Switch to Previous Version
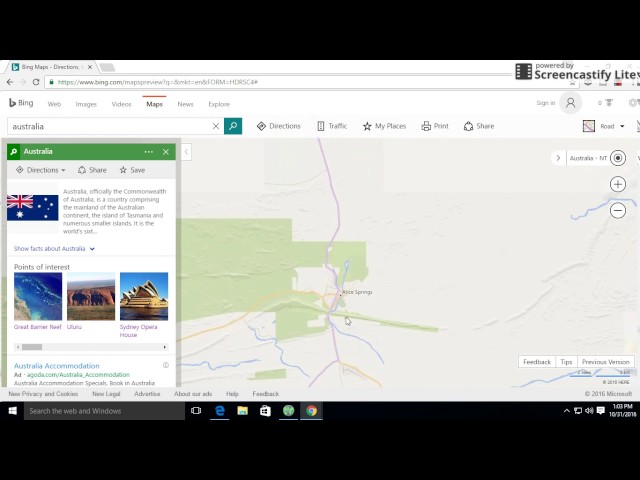This screenshot has width=640, height=480. (x=605, y=362)
